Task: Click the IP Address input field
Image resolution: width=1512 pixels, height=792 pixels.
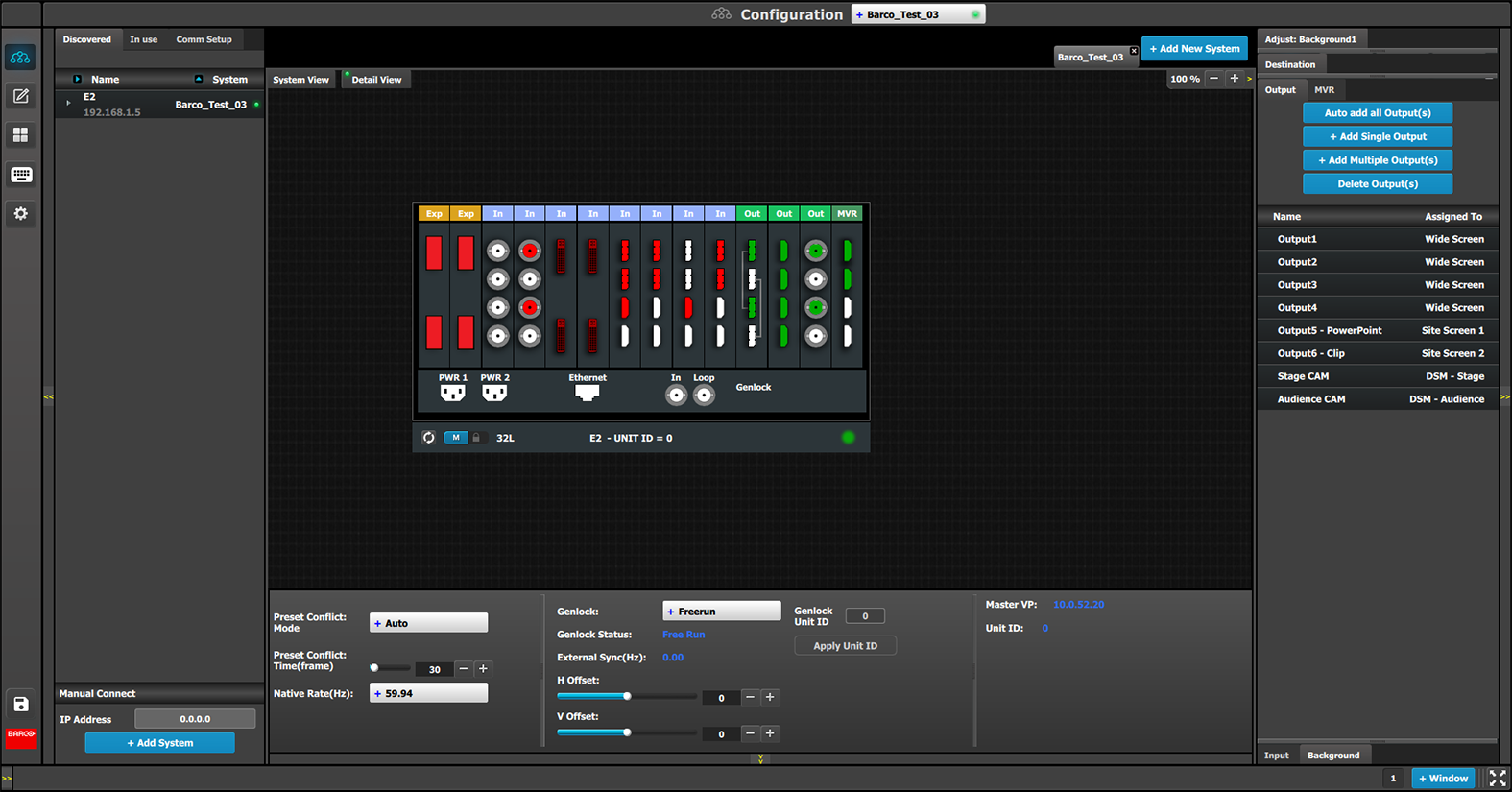Action: (x=195, y=719)
